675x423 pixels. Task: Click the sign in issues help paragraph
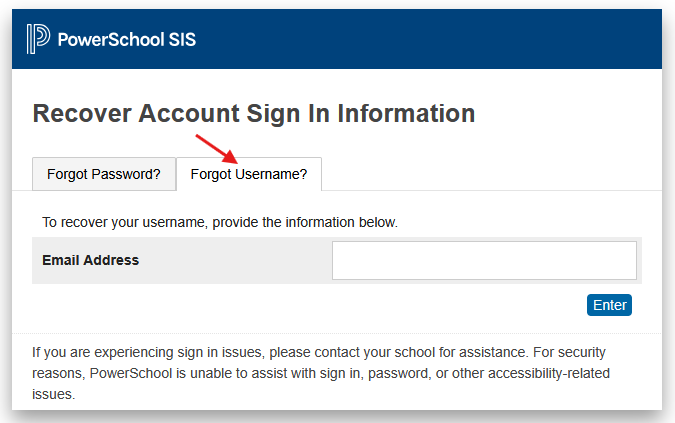pos(321,373)
